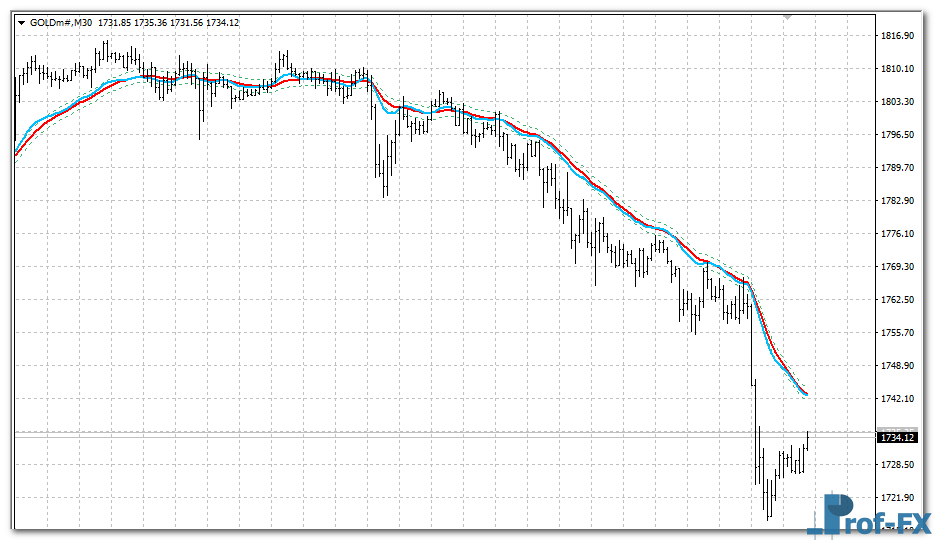Click the 1742.10 price scale label

point(897,399)
